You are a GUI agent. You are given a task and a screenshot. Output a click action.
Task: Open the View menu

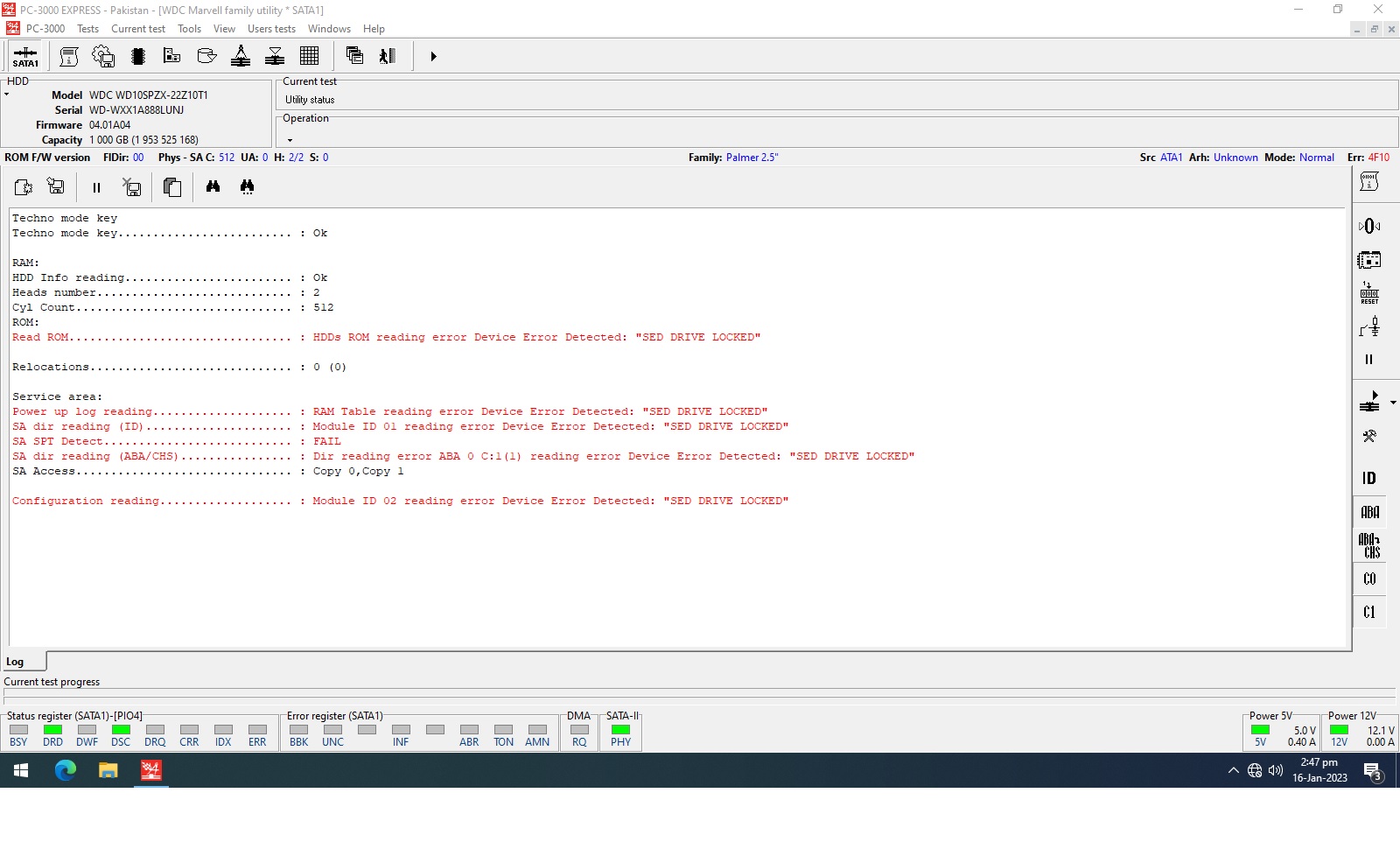tap(224, 29)
